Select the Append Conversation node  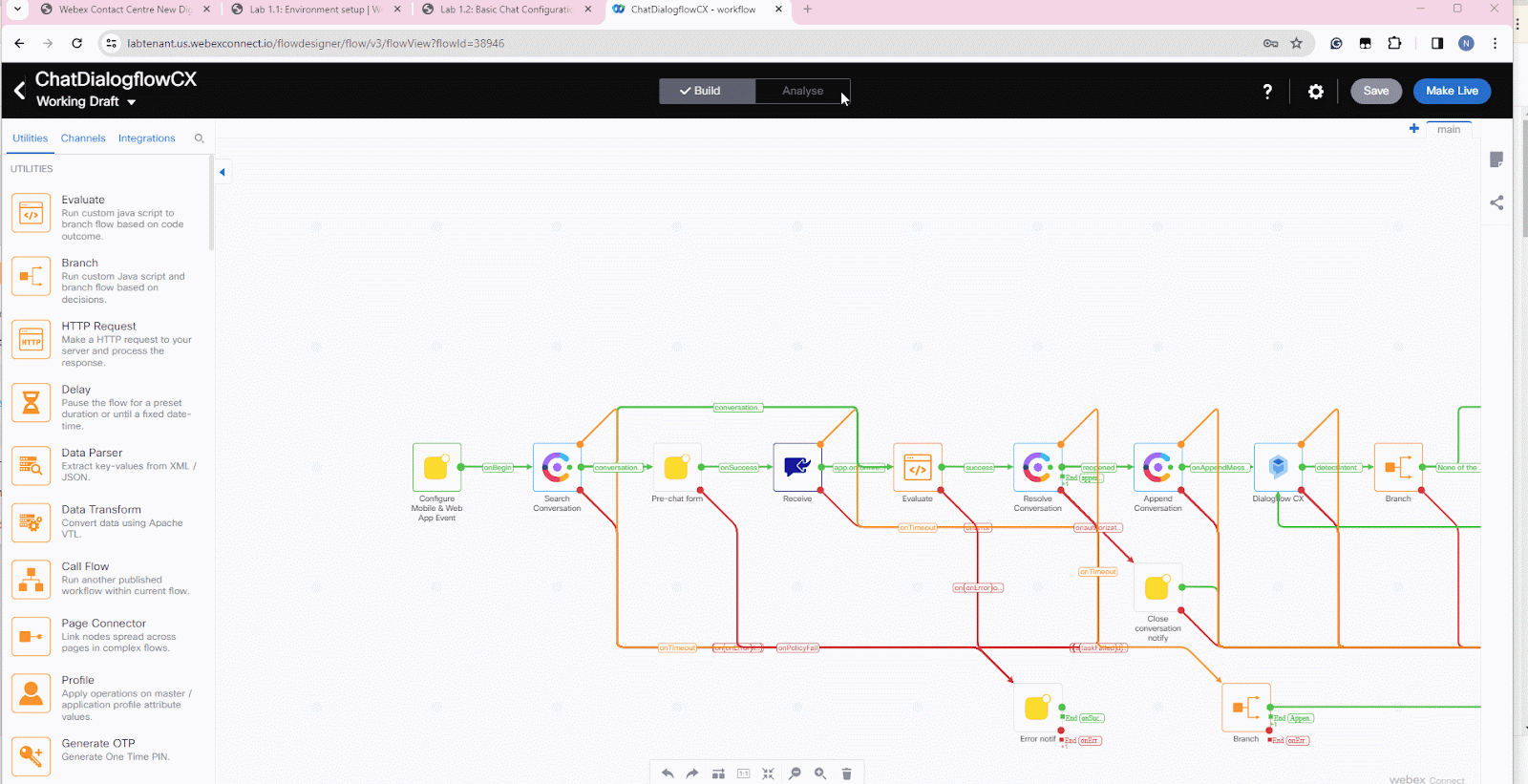[x=1157, y=467]
